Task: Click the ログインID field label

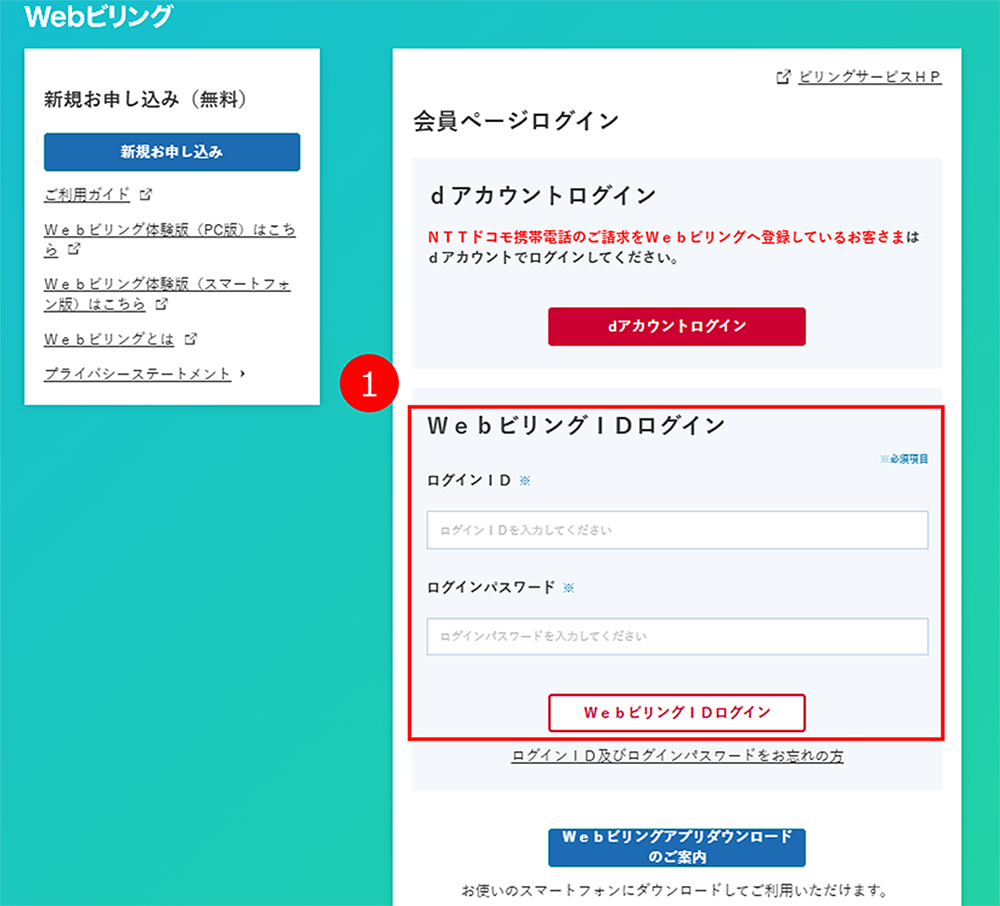Action: tap(469, 480)
